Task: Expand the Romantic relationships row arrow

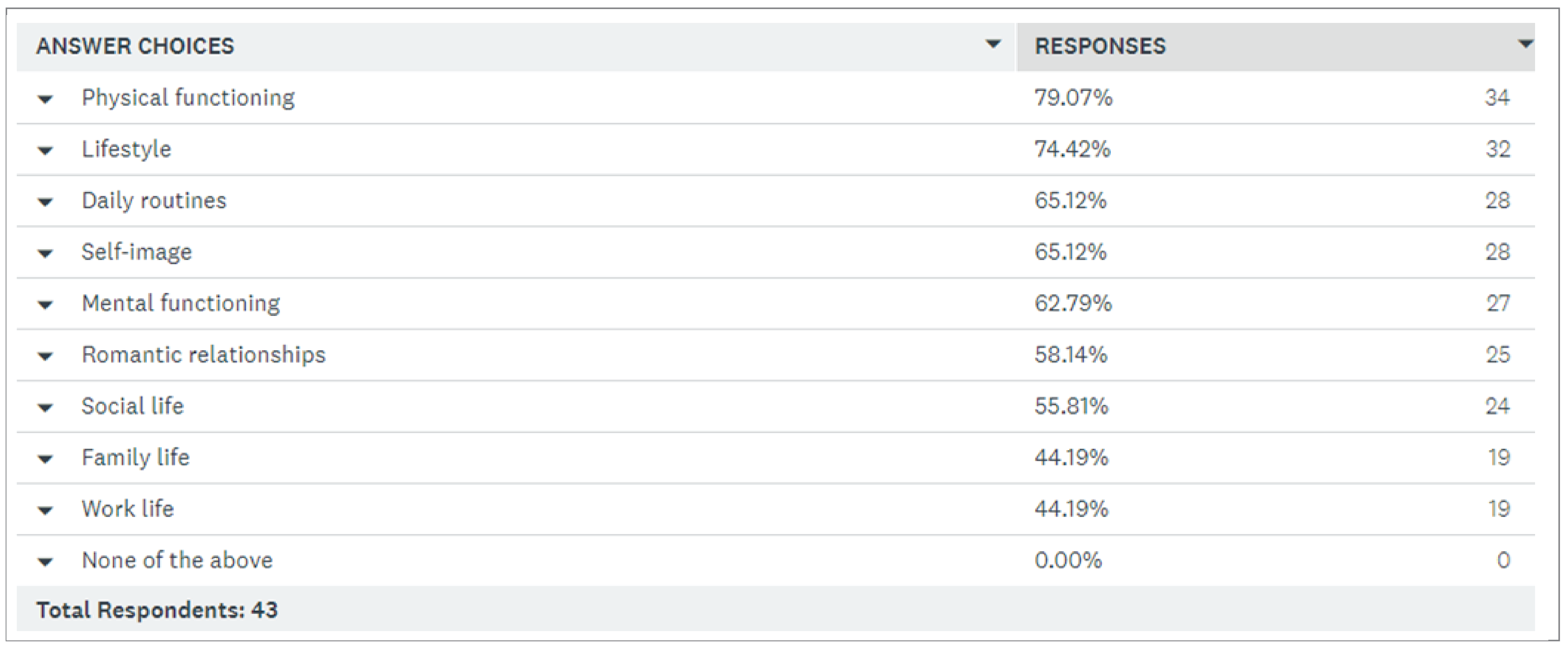Action: coord(45,356)
